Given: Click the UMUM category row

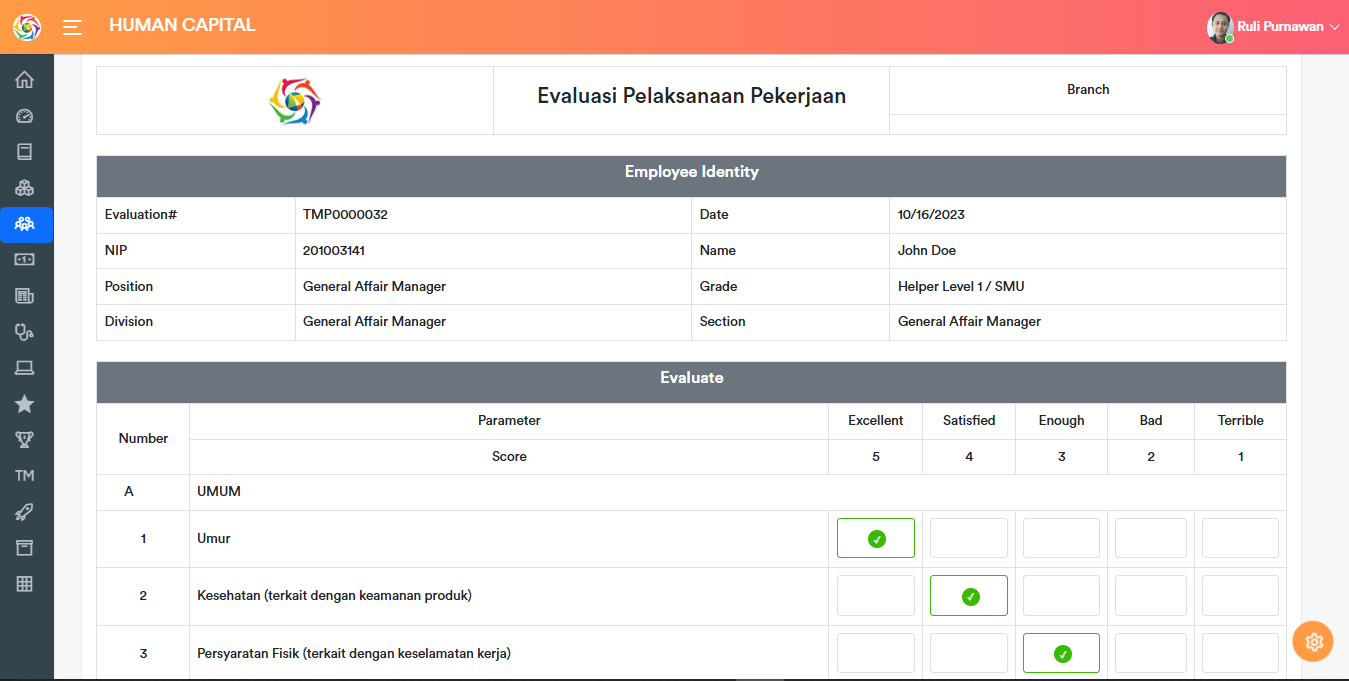Looking at the screenshot, I should pos(691,492).
